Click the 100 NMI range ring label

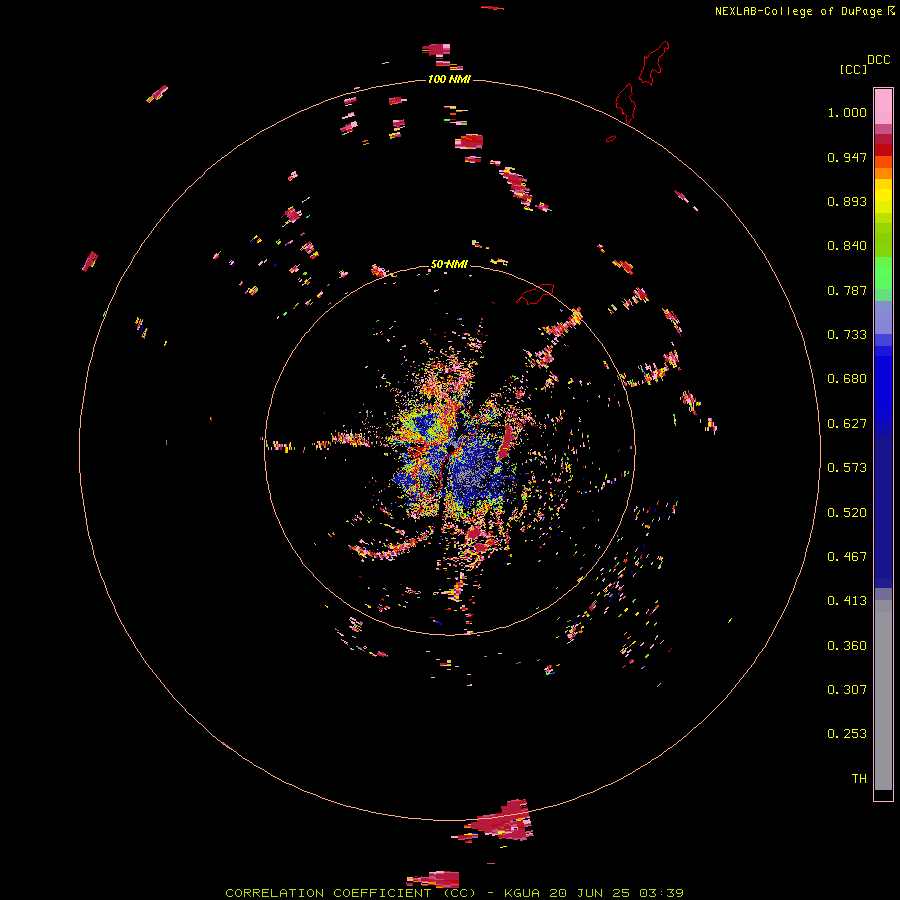coord(449,79)
